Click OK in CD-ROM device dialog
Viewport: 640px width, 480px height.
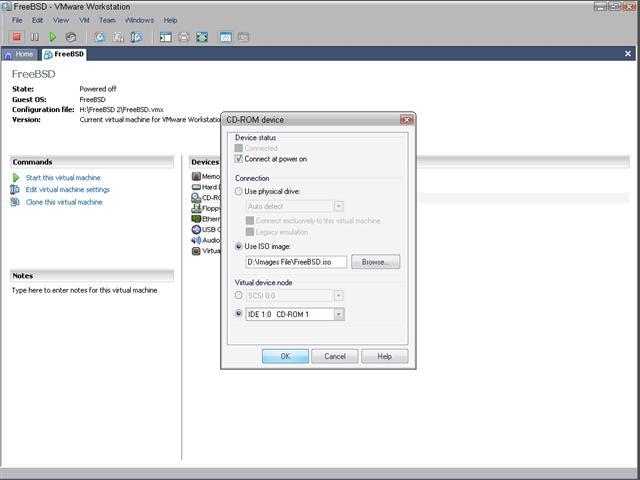click(285, 356)
